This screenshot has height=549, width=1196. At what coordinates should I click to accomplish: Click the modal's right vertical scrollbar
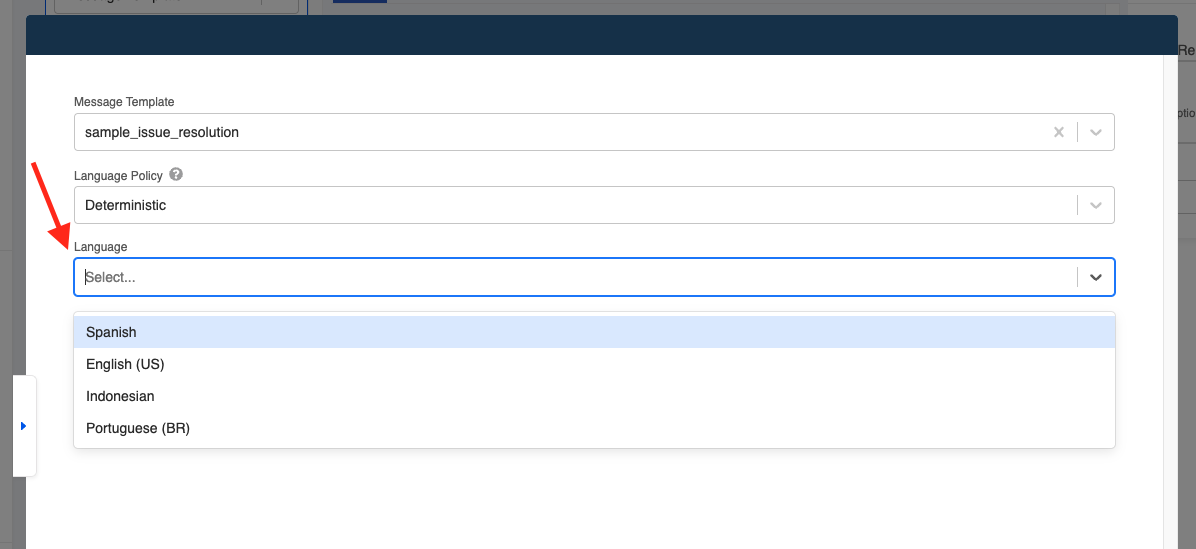pyautogui.click(x=1170, y=302)
